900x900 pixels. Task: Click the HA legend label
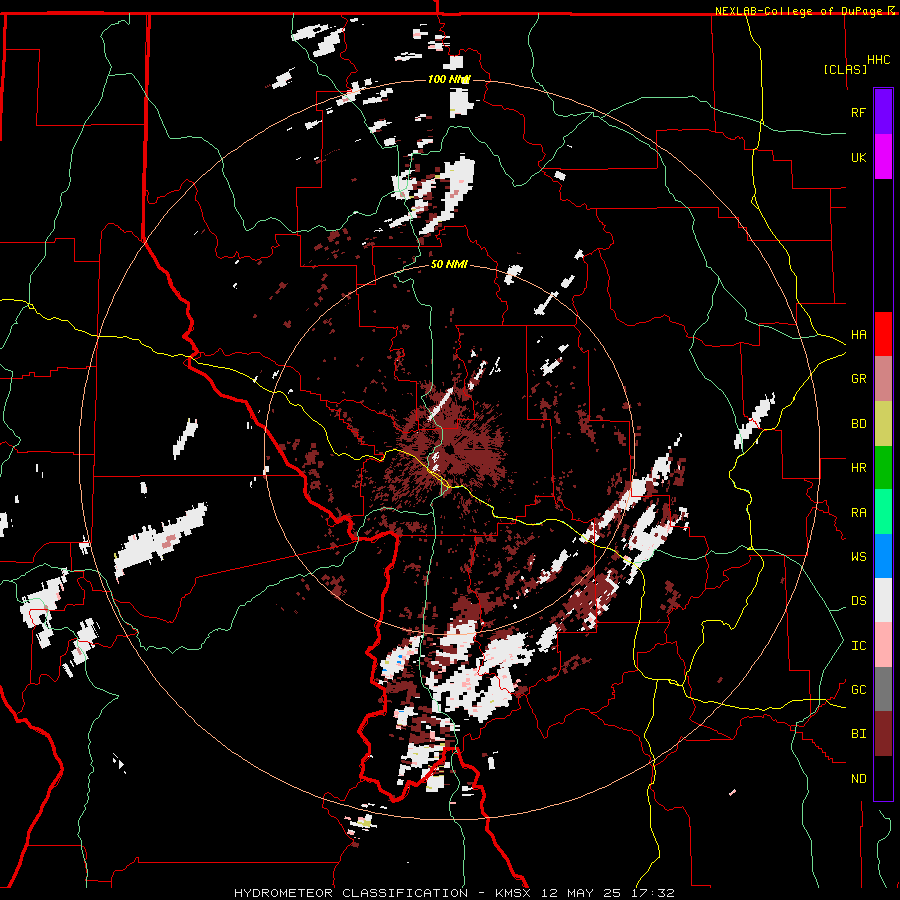pos(859,334)
